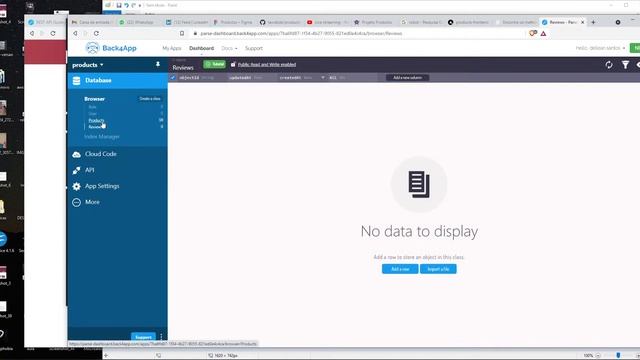Click the bookmark icon in the address bar
Image resolution: width=640 pixels, height=360 pixels.
[182, 33]
